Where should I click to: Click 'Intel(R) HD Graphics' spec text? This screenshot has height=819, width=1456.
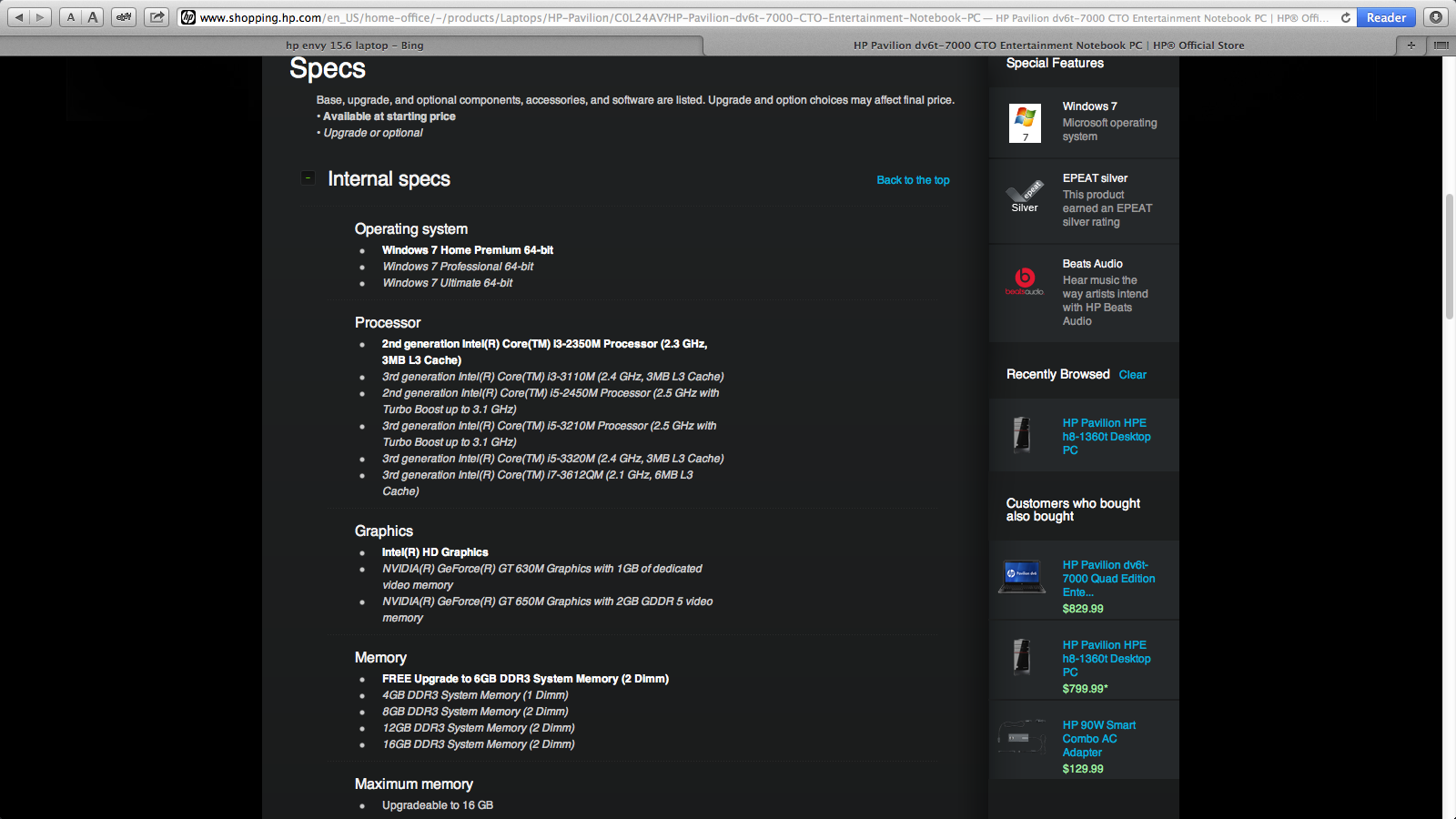[x=435, y=552]
